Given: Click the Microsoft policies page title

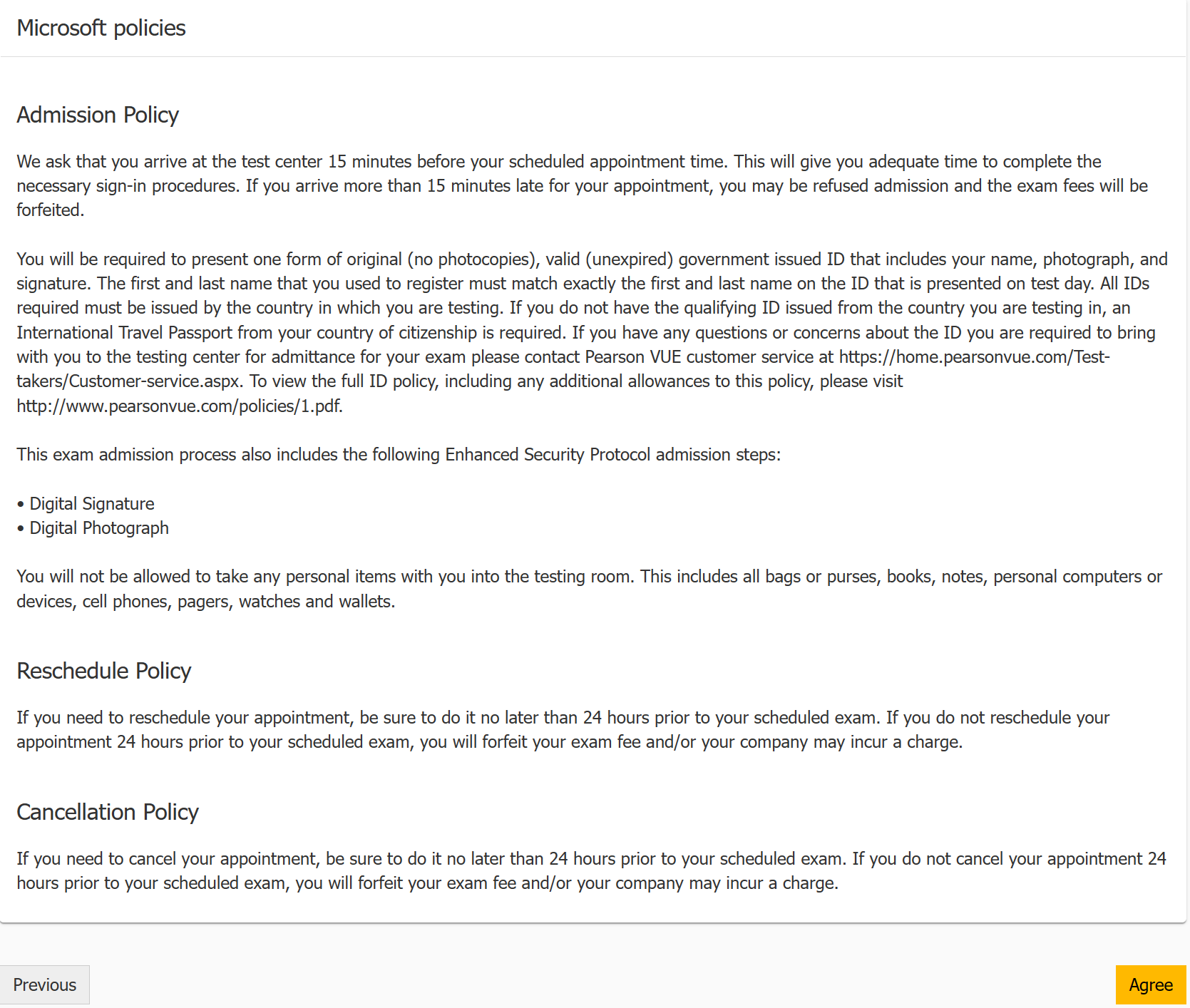Looking at the screenshot, I should 101,28.
